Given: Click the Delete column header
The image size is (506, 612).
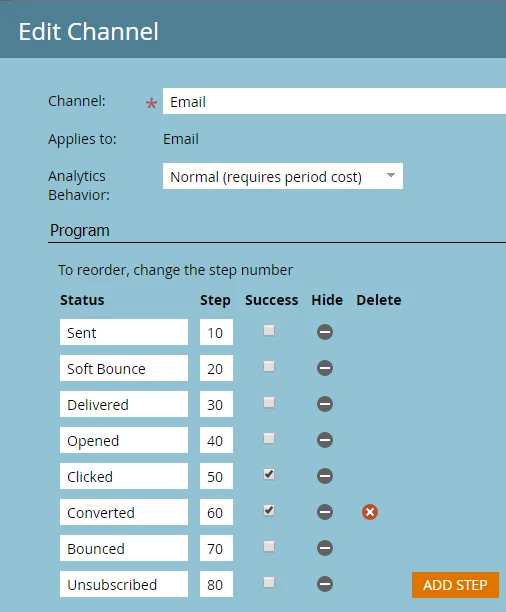Looking at the screenshot, I should click(x=379, y=300).
